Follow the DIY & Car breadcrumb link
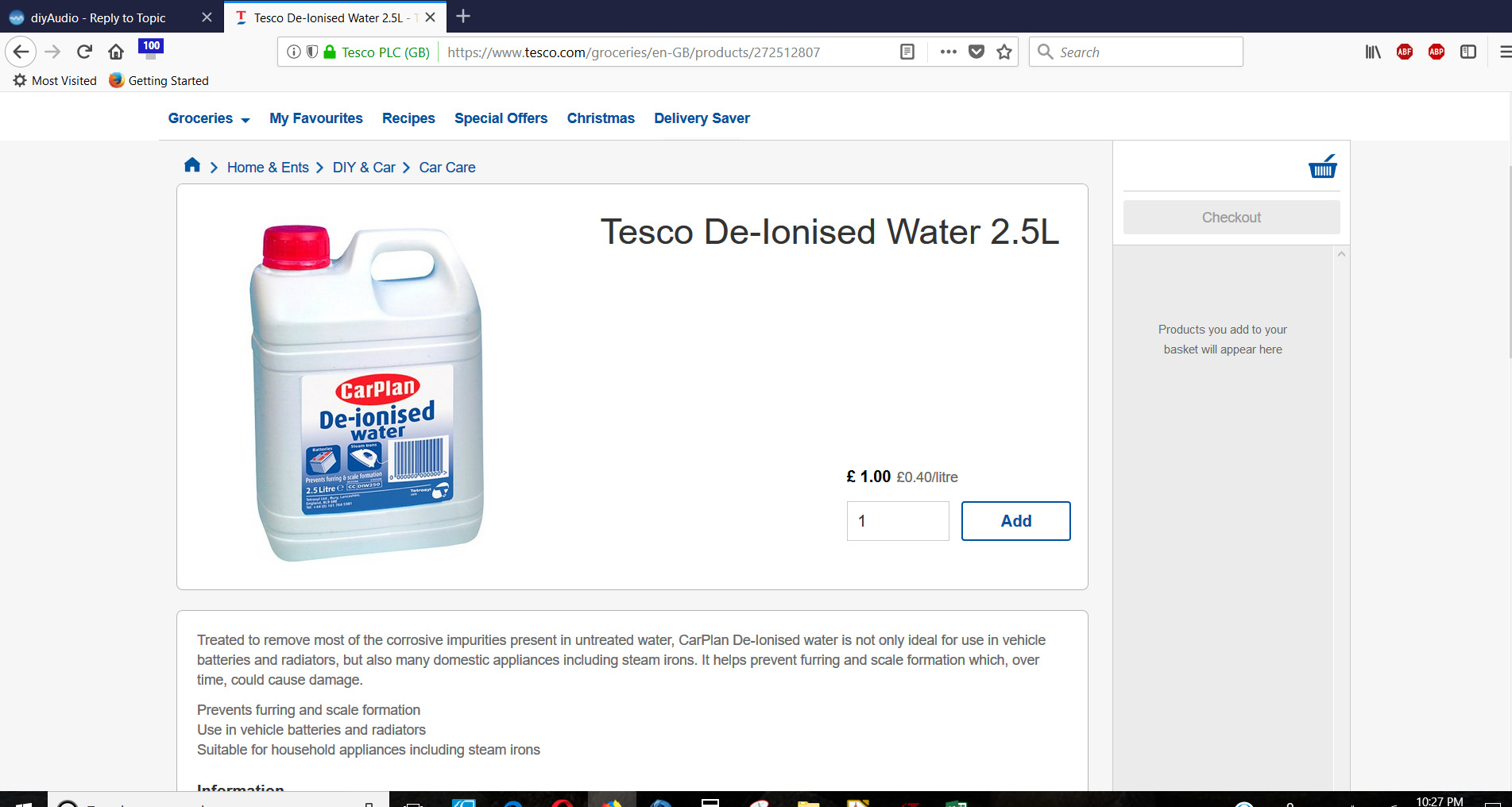 tap(364, 168)
